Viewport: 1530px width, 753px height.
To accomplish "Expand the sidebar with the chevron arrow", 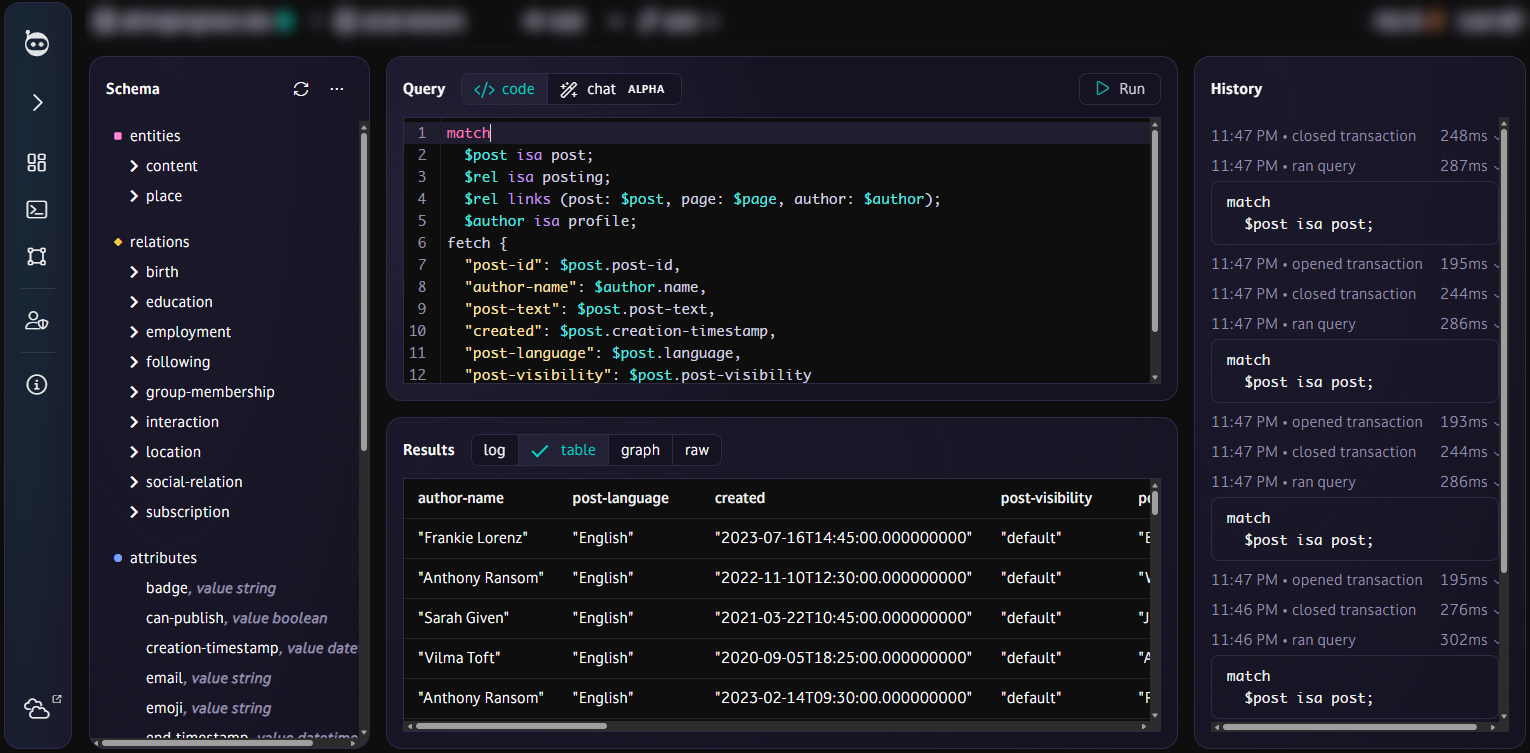I will (37, 102).
